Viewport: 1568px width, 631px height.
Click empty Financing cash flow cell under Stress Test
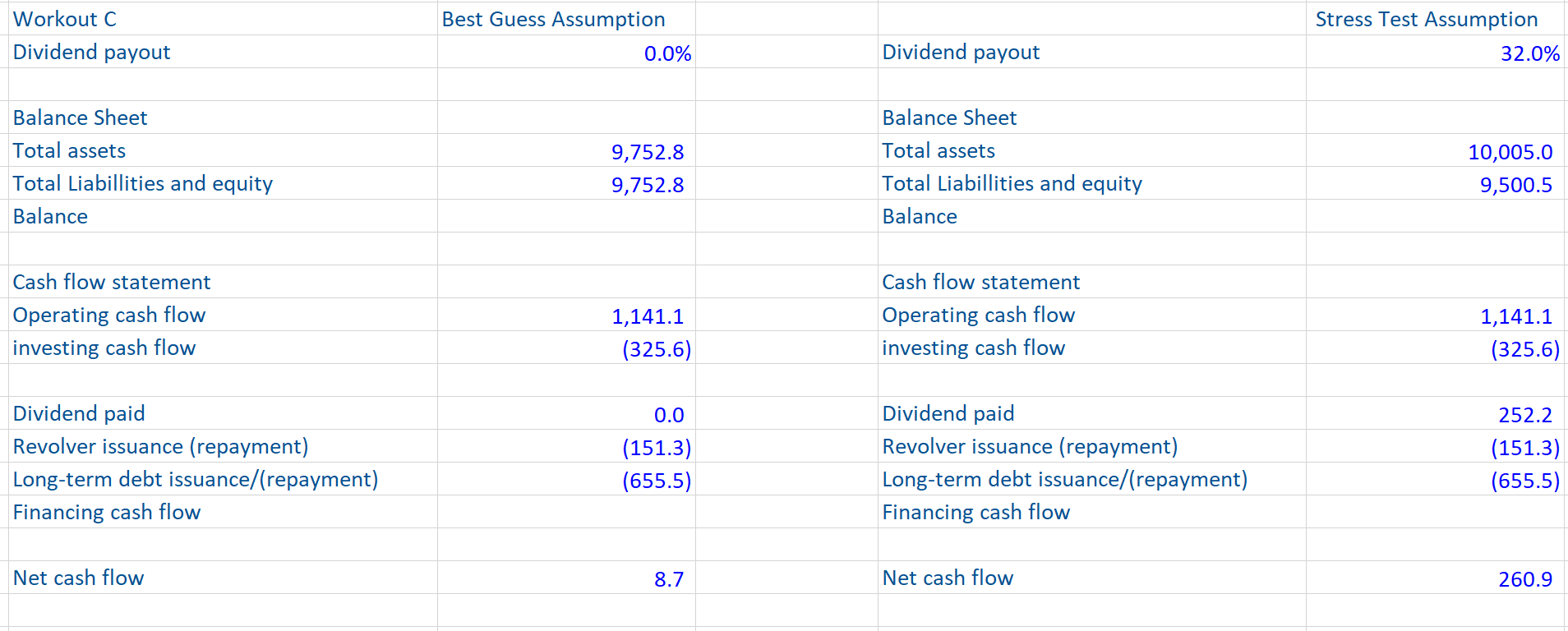[1434, 512]
